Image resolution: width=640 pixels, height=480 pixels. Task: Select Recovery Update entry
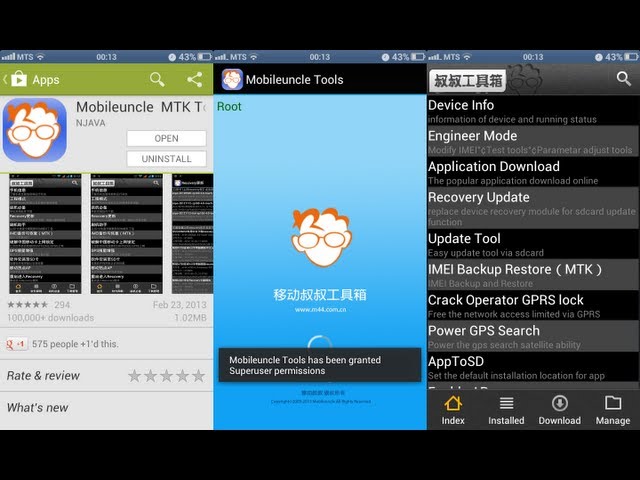533,208
